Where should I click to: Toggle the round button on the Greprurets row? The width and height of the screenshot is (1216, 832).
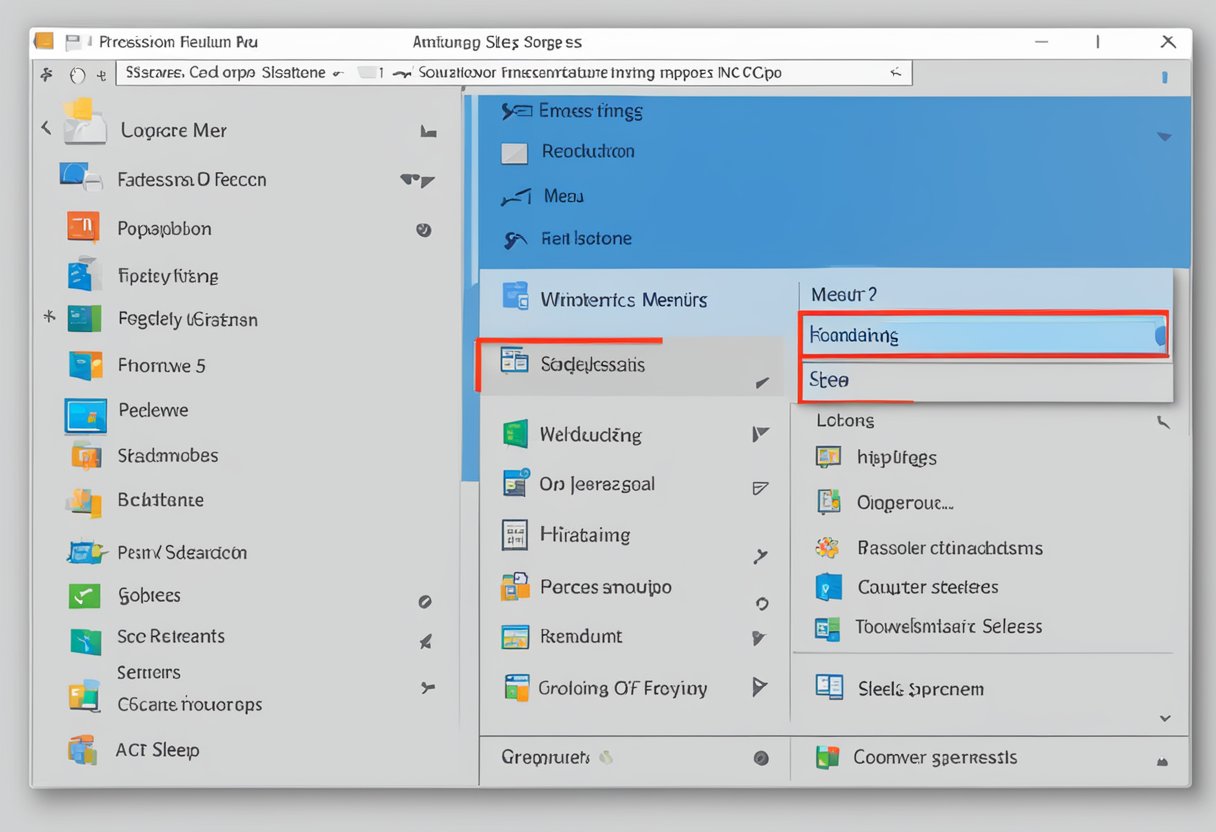(x=759, y=758)
